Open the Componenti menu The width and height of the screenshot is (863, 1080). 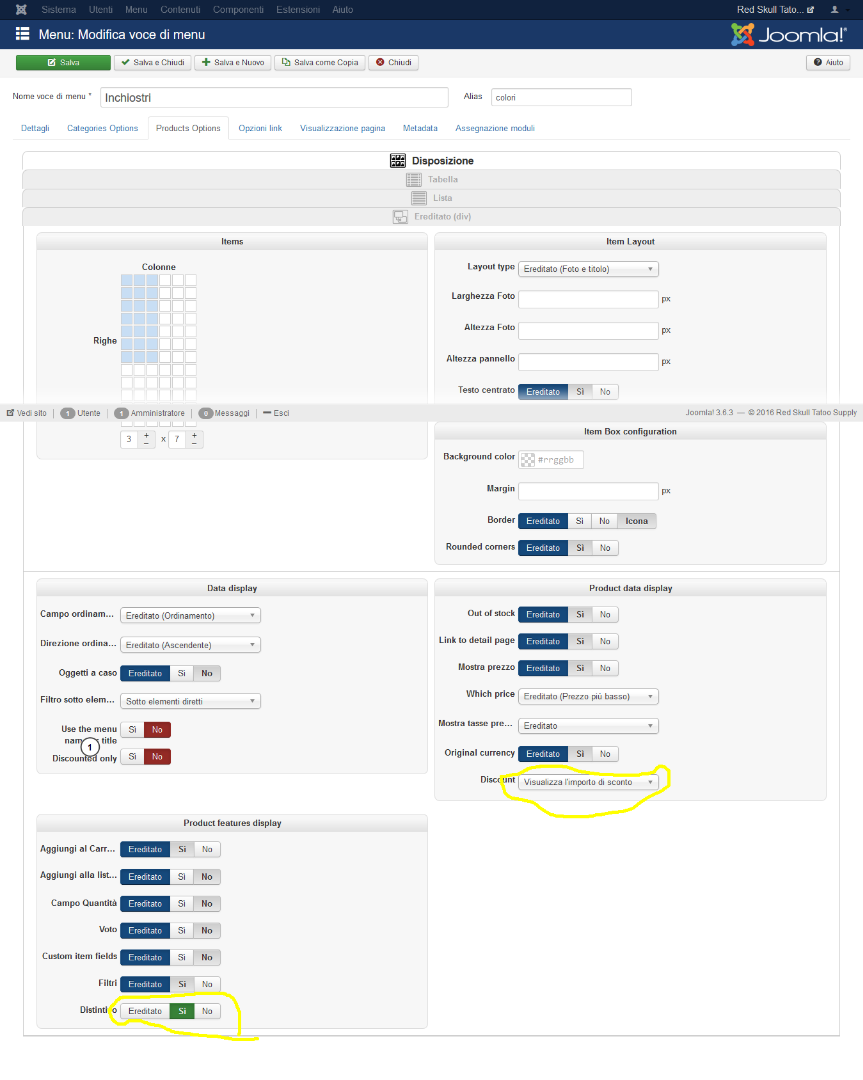[x=238, y=10]
